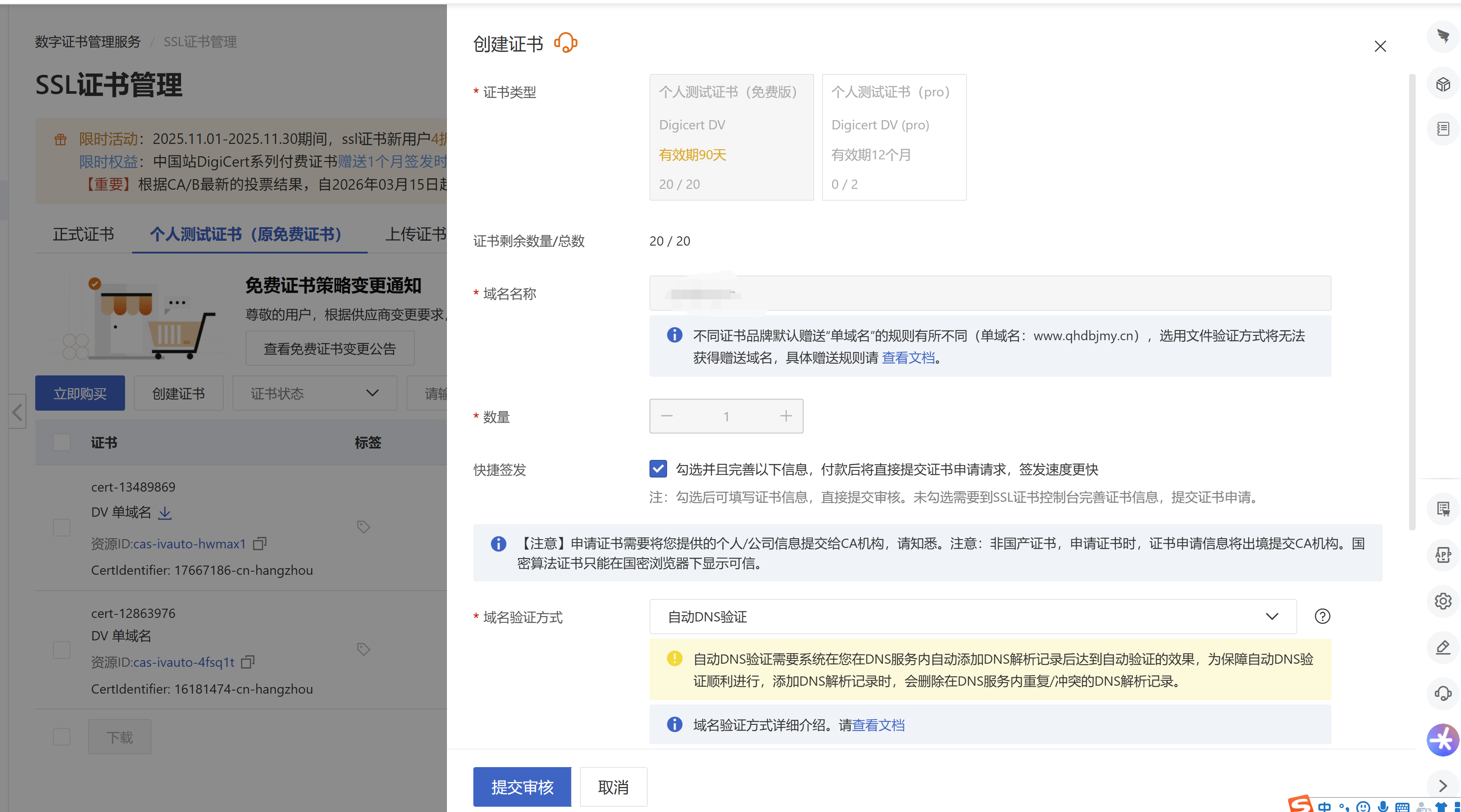Screen dimensions: 1461x812
Task: Switch to the 正式证书 tab
Action: (x=83, y=234)
